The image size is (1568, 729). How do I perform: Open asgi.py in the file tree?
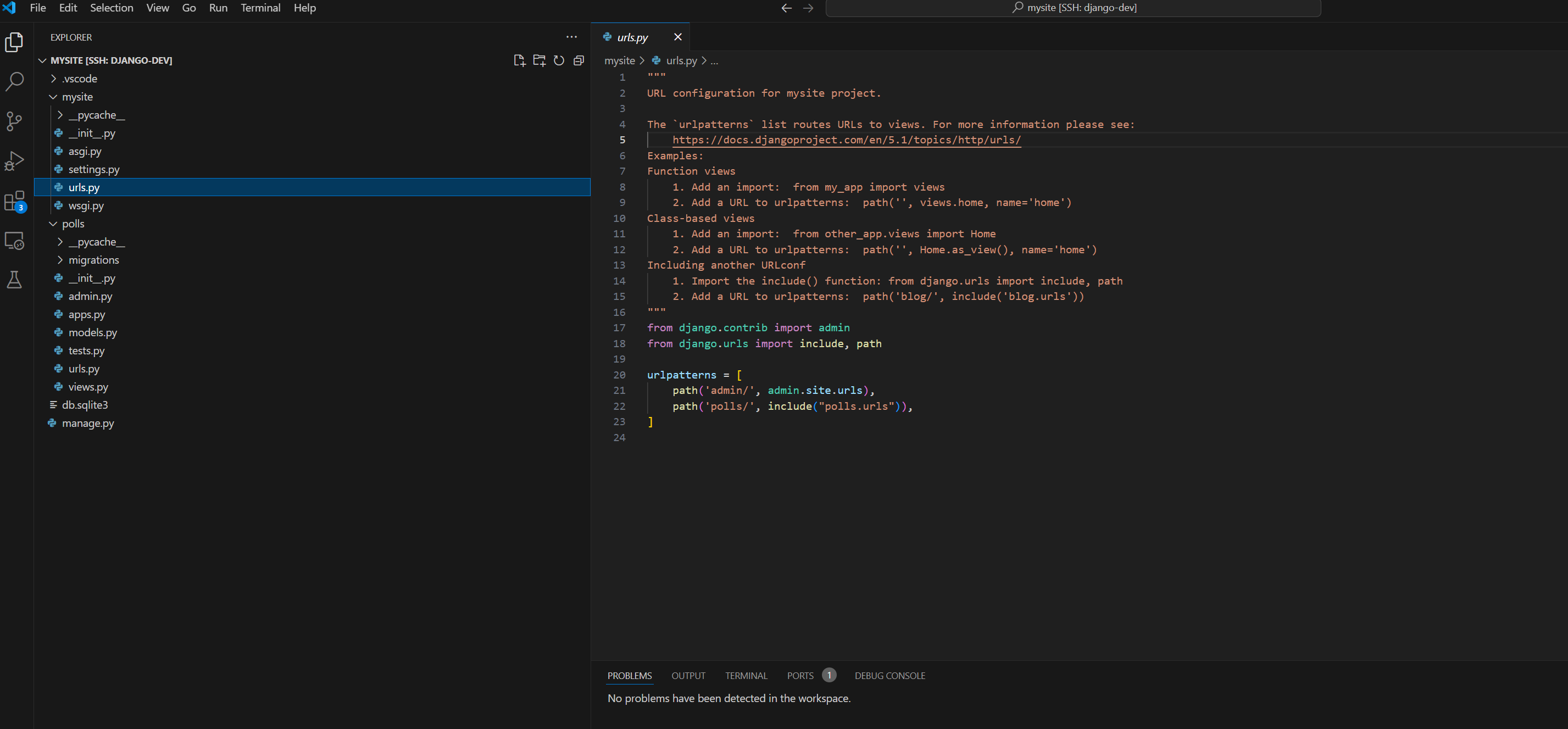[x=312, y=151]
